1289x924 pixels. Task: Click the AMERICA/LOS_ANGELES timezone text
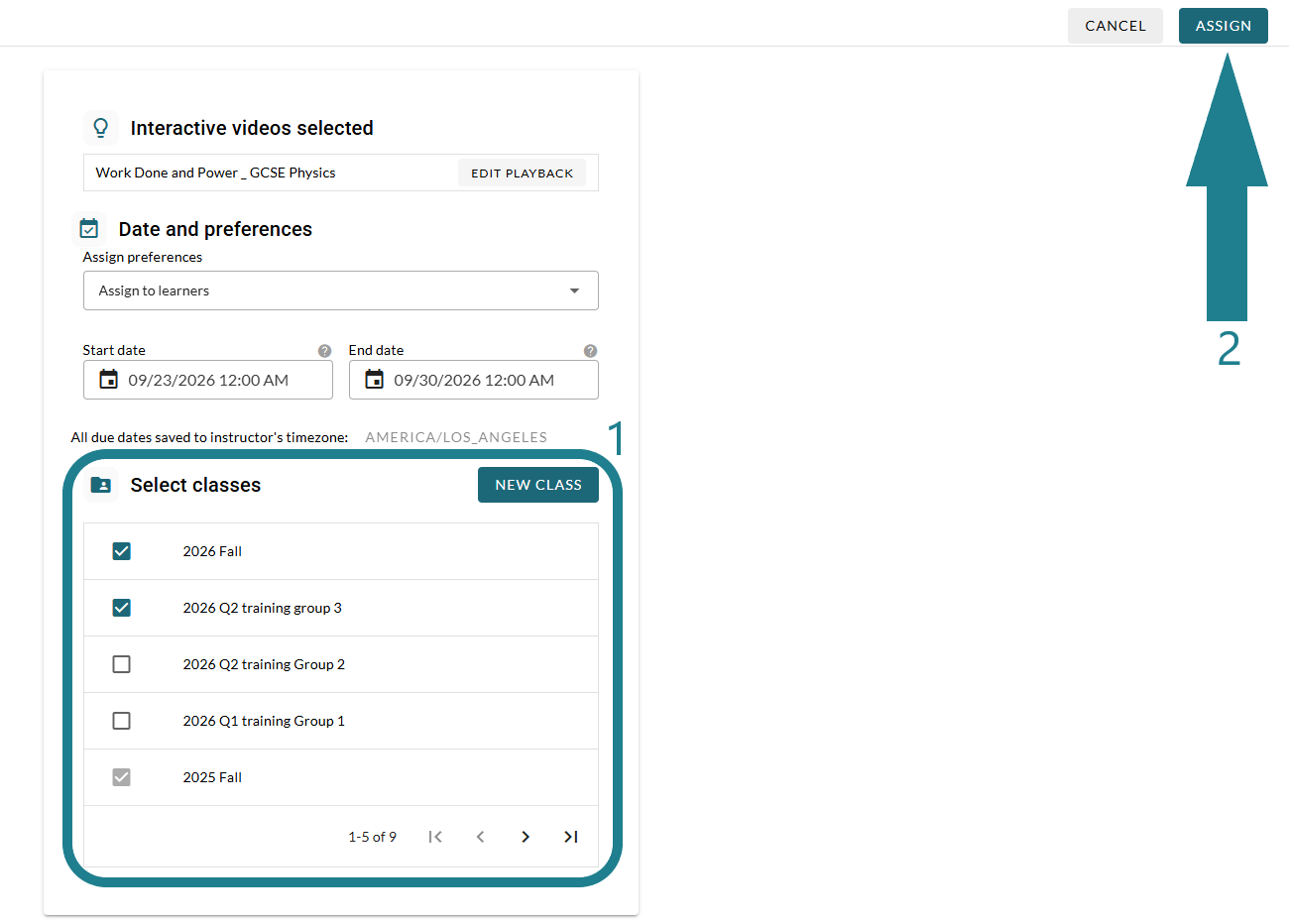tap(456, 437)
